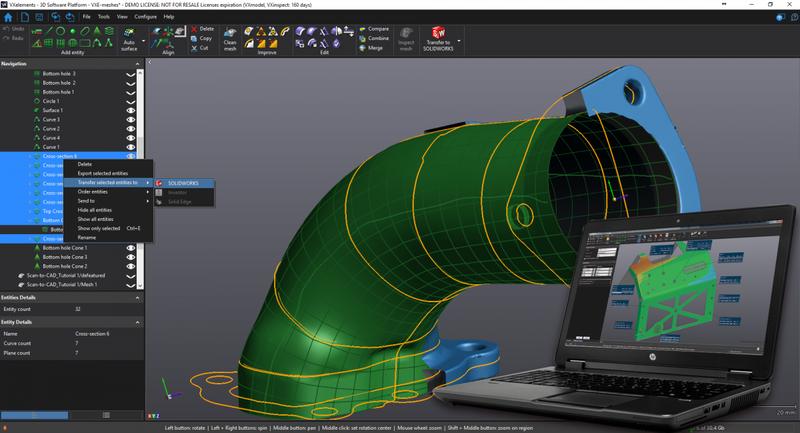Select Curve 2 in navigation tree
The height and width of the screenshot is (433, 800).
[51, 128]
